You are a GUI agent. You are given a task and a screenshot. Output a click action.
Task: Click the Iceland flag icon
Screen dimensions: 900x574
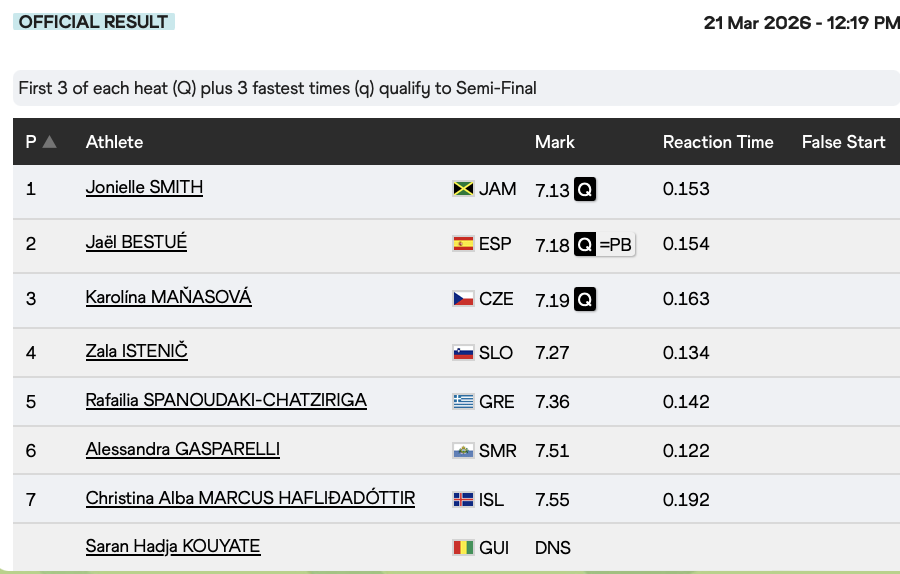click(463, 500)
